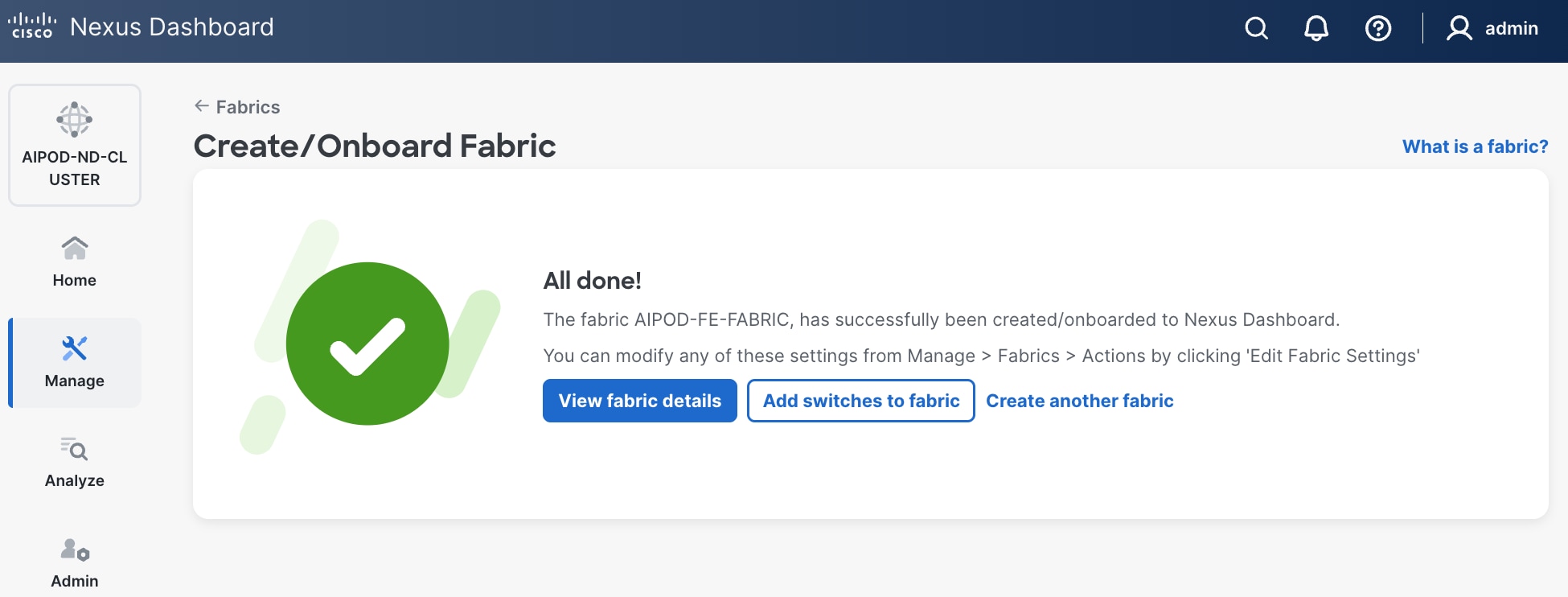Open search with the magnifier icon

[x=1256, y=29]
